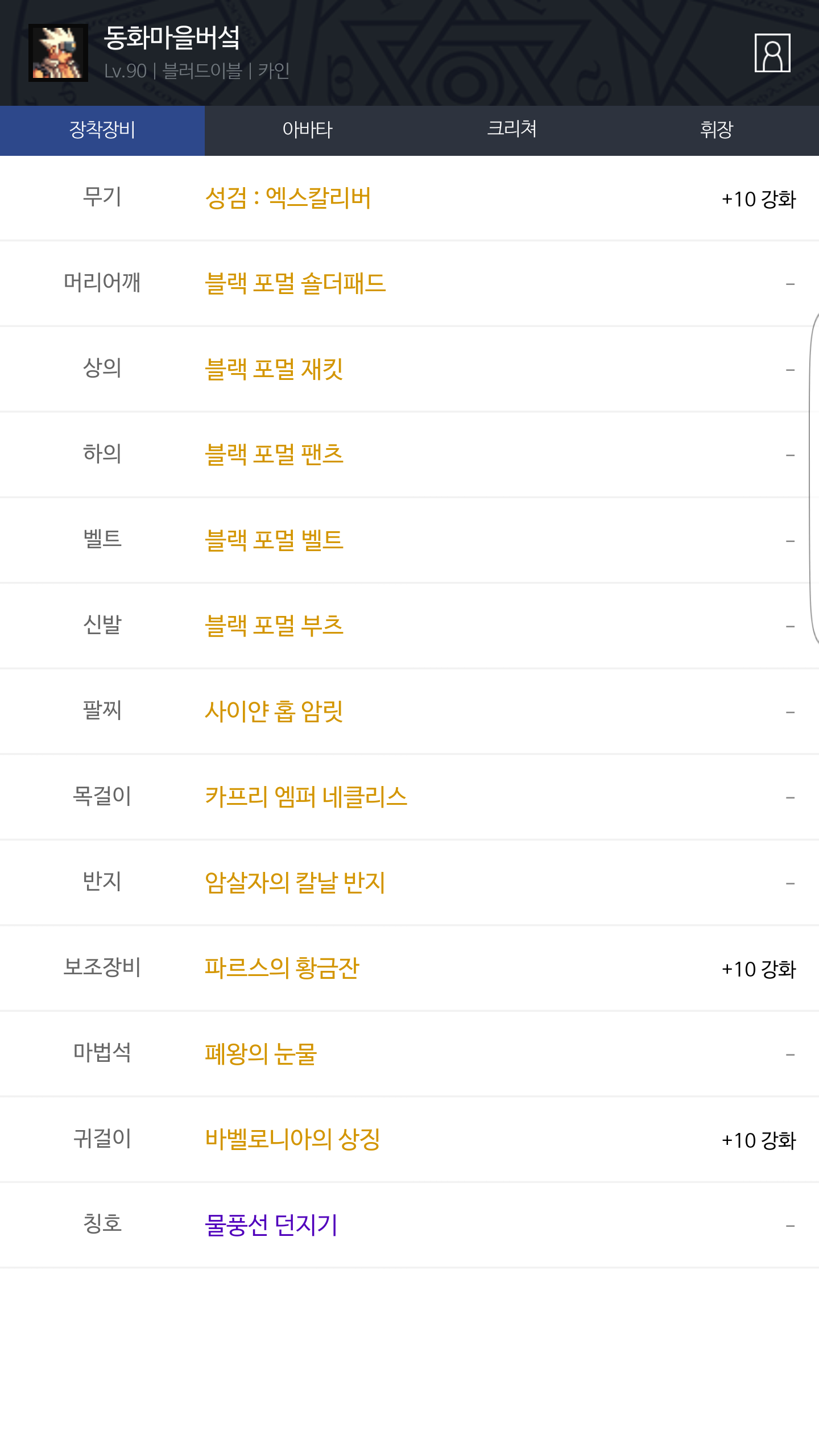Switch to the 아바타 tab
Image resolution: width=819 pixels, height=1456 pixels.
(x=307, y=130)
